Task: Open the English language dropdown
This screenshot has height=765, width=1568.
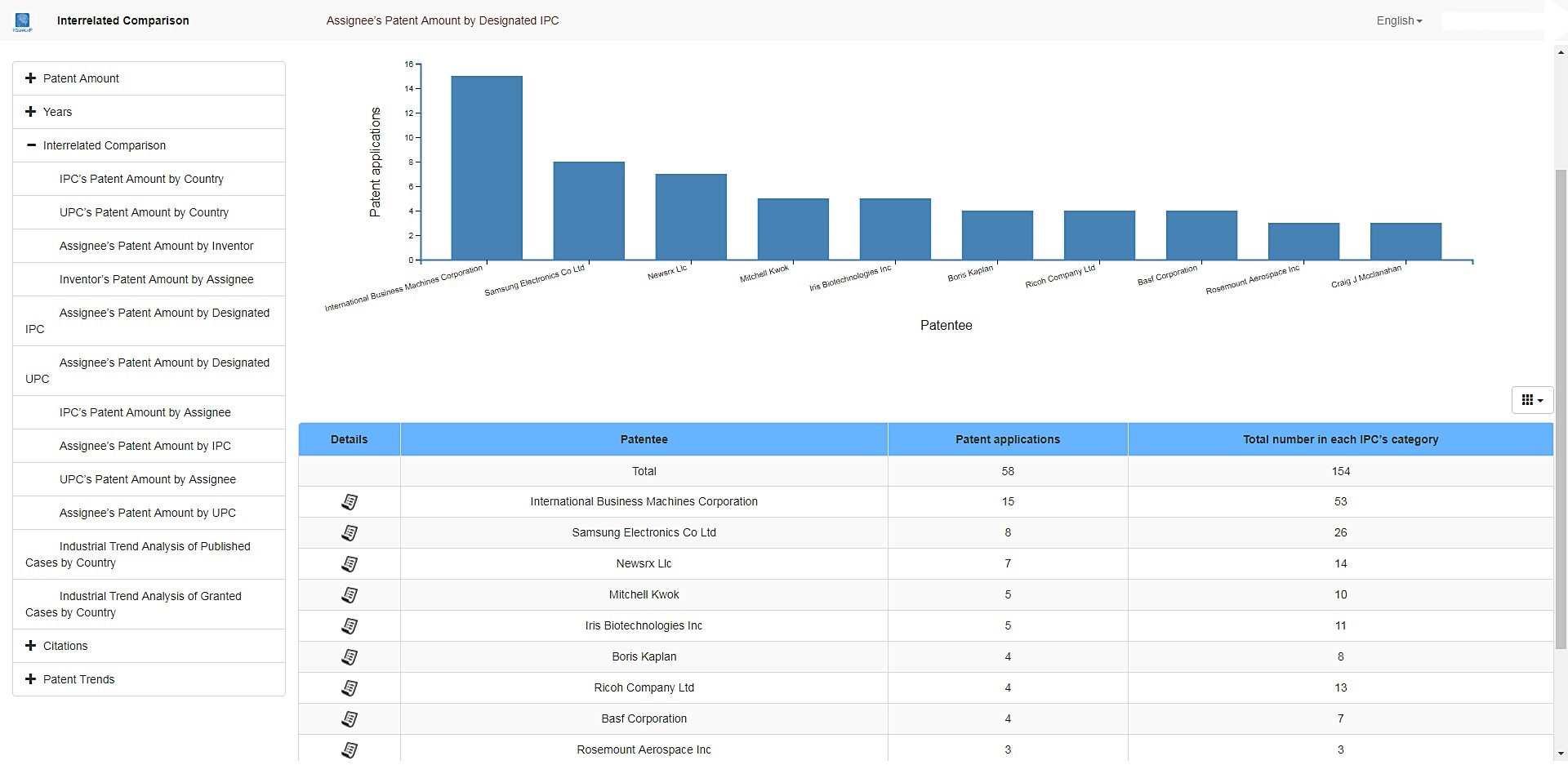Action: [1399, 20]
